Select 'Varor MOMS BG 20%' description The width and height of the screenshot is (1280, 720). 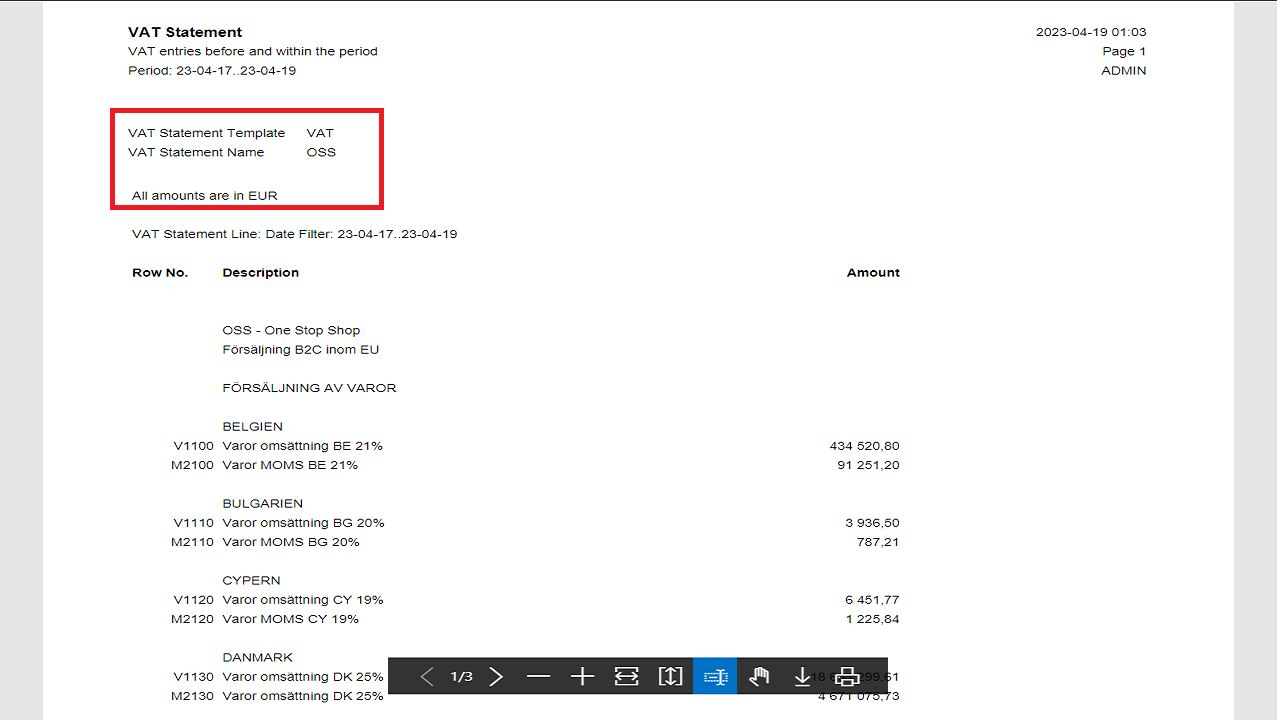[291, 542]
